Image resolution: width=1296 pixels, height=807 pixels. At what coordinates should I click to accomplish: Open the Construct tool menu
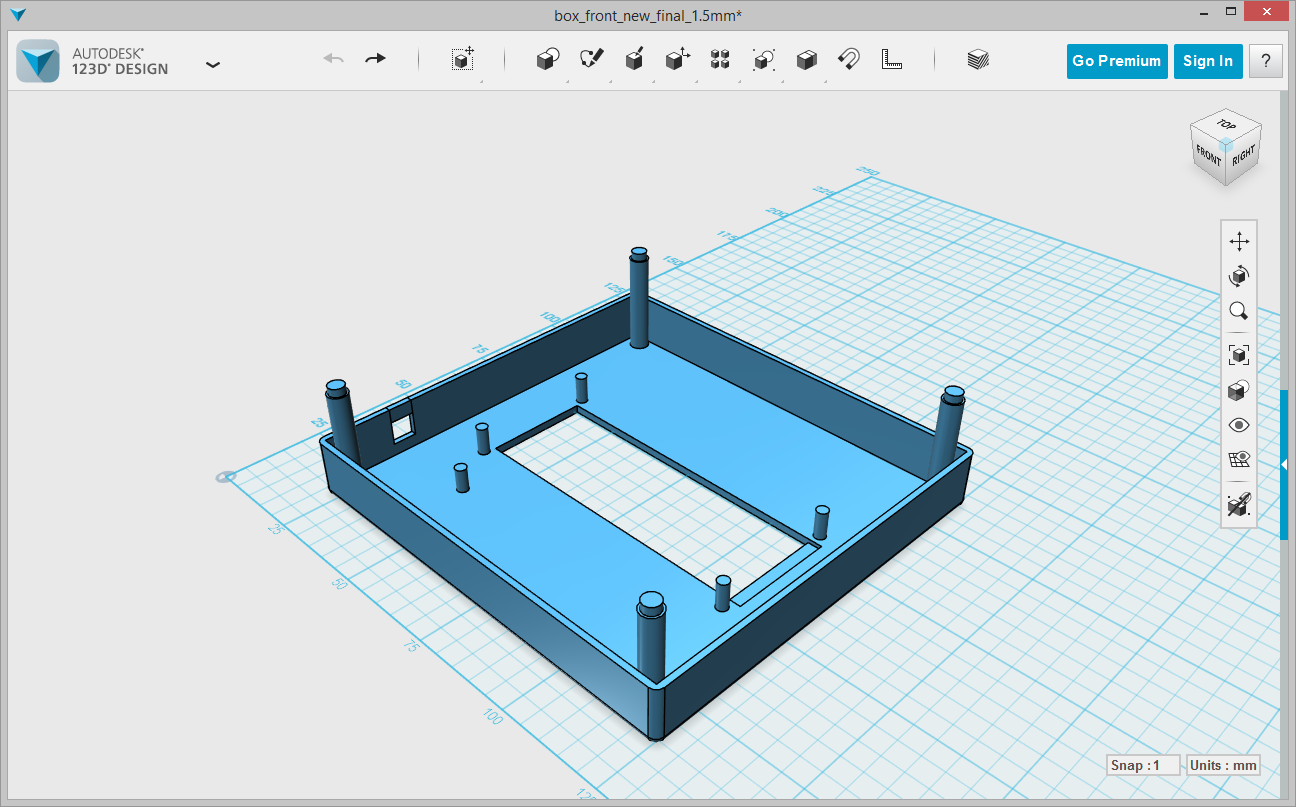click(634, 60)
